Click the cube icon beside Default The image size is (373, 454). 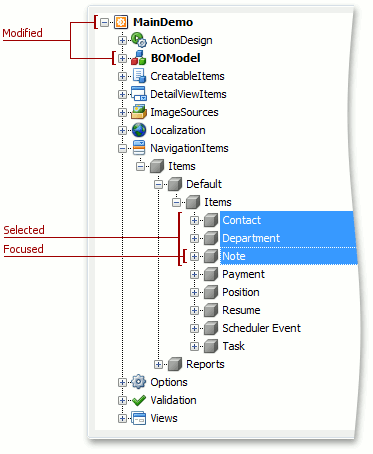pyautogui.click(x=175, y=184)
